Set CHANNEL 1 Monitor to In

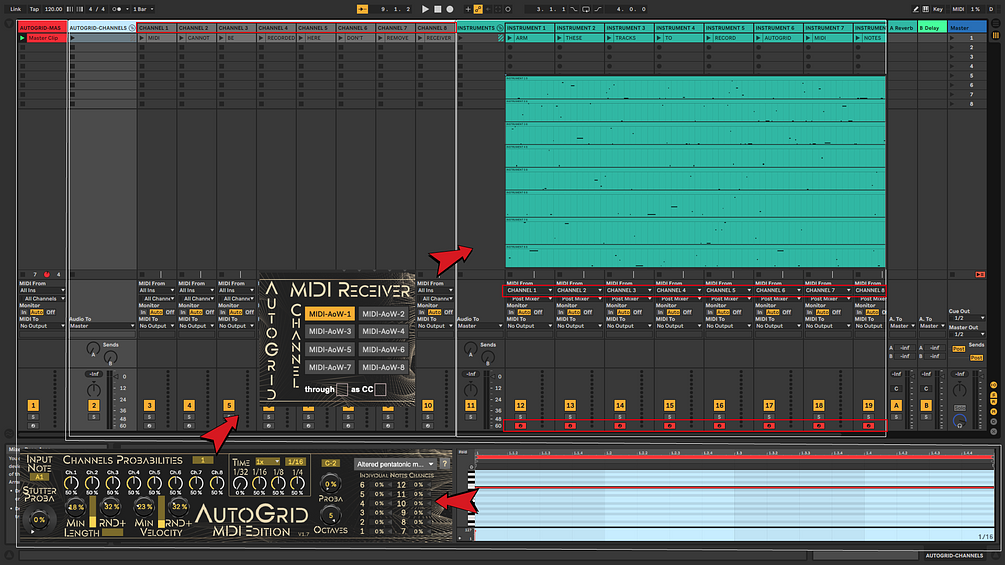(143, 313)
